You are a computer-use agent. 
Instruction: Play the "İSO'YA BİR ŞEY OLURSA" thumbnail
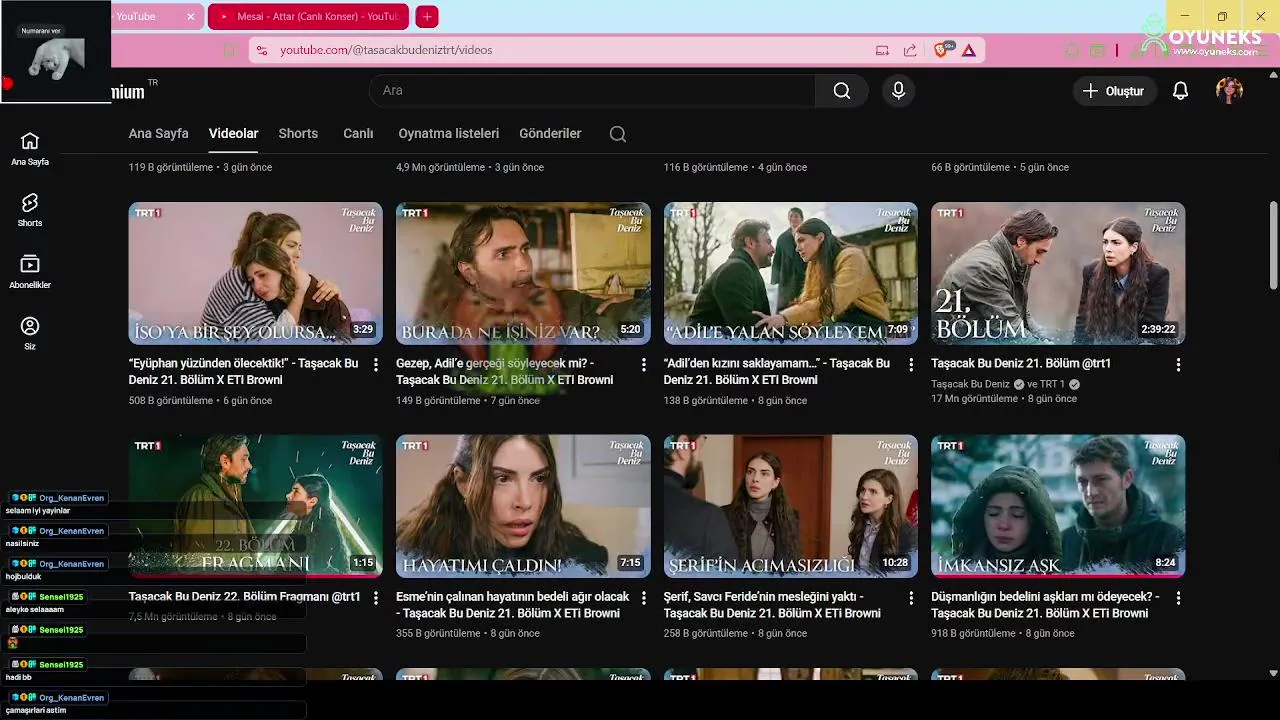tap(255, 273)
